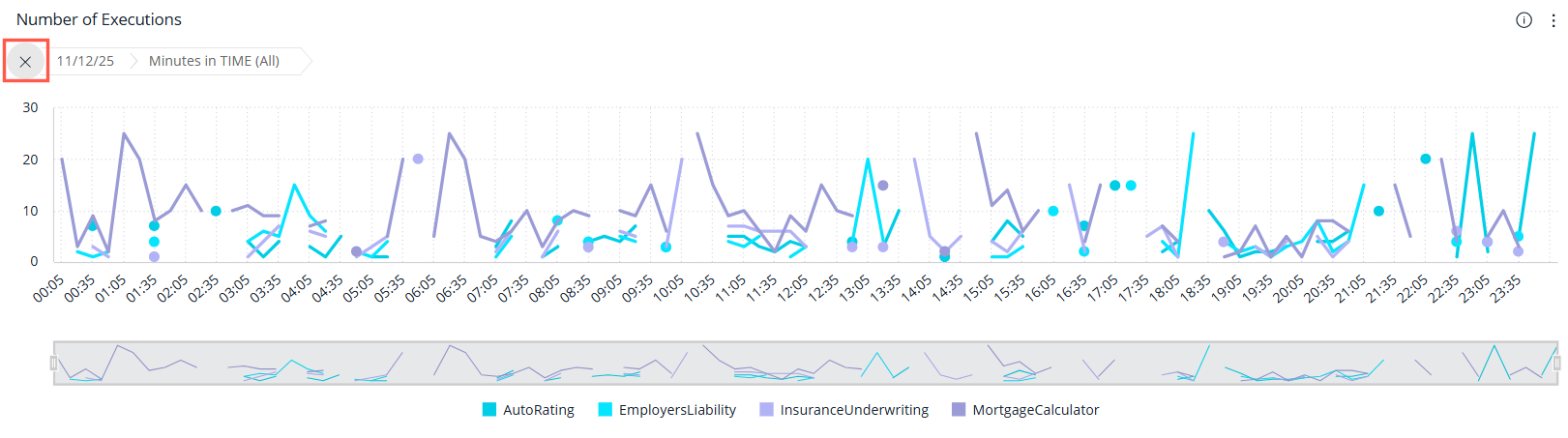1568x438 pixels.
Task: Grab the left handle of the range navigator
Action: pos(53,364)
